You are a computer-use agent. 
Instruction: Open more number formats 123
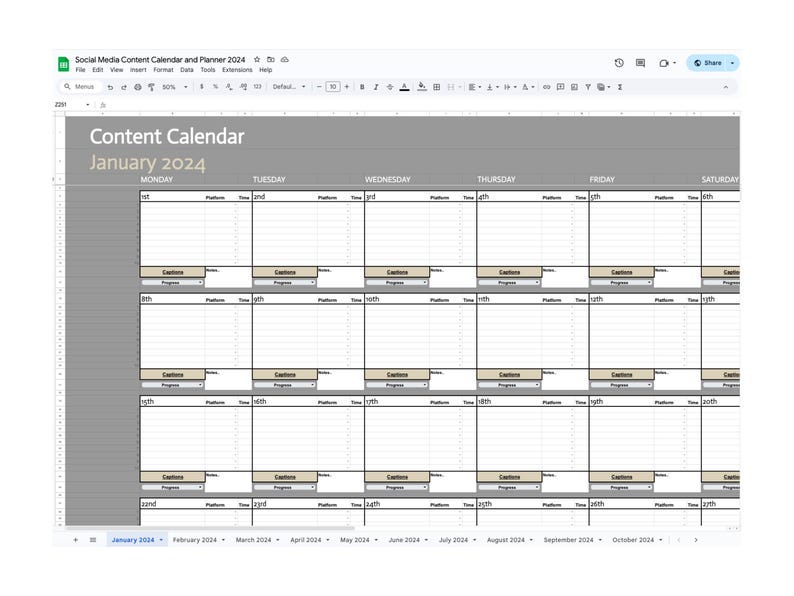tap(257, 87)
